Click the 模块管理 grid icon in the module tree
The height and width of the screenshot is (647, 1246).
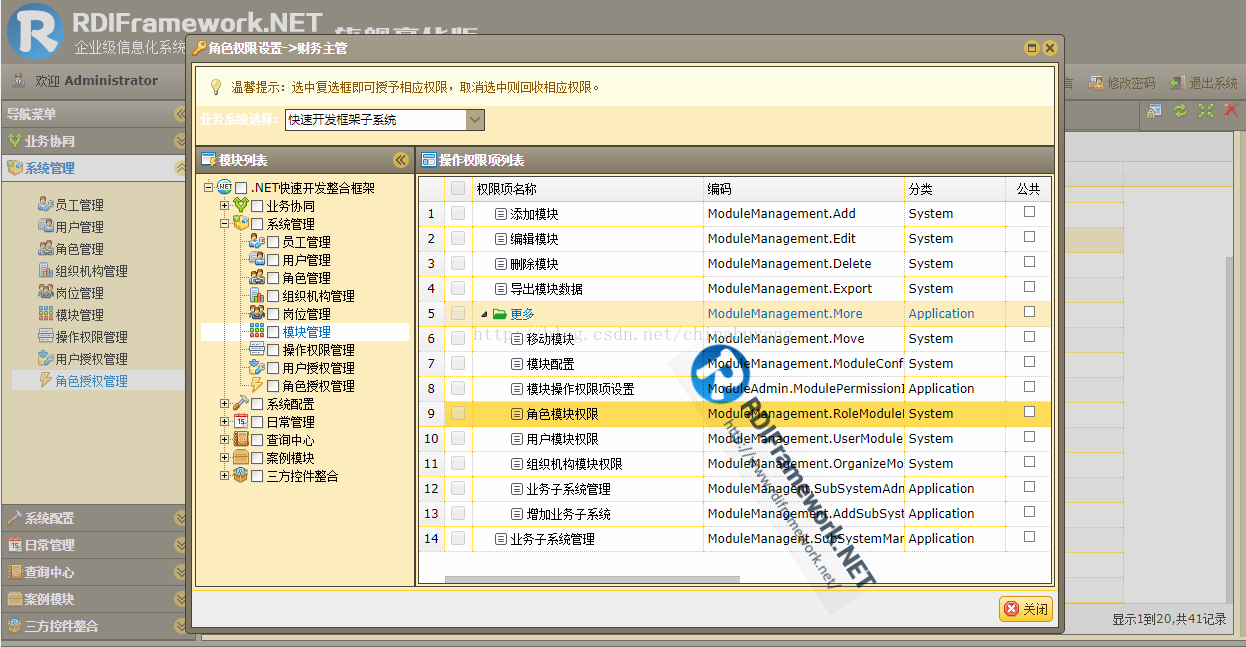click(257, 331)
